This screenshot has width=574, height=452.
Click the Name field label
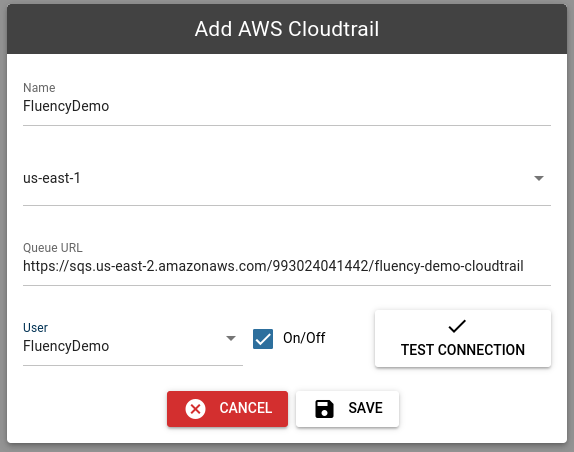pyautogui.click(x=39, y=88)
